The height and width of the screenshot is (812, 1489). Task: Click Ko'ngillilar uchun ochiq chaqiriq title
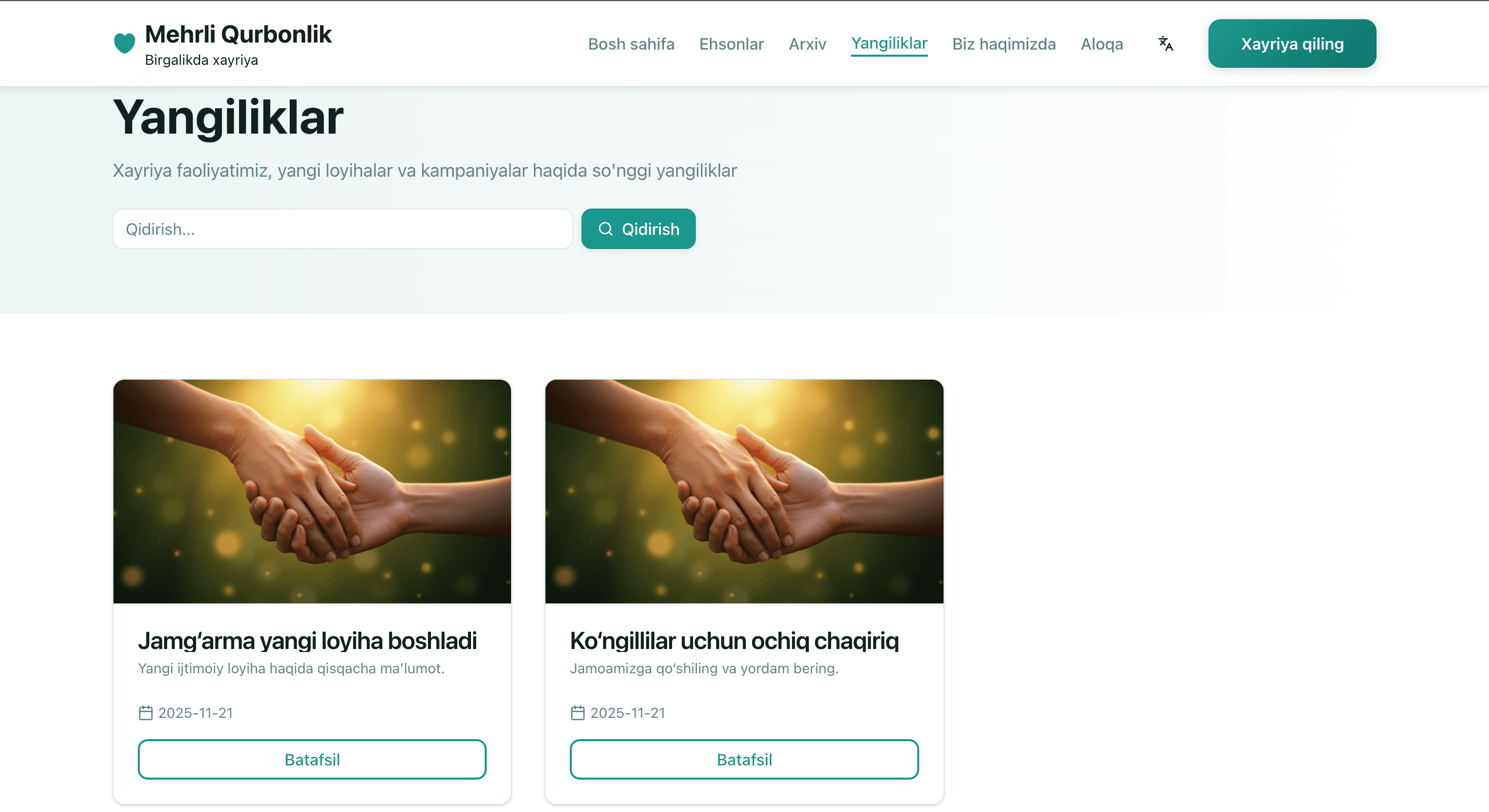[734, 640]
